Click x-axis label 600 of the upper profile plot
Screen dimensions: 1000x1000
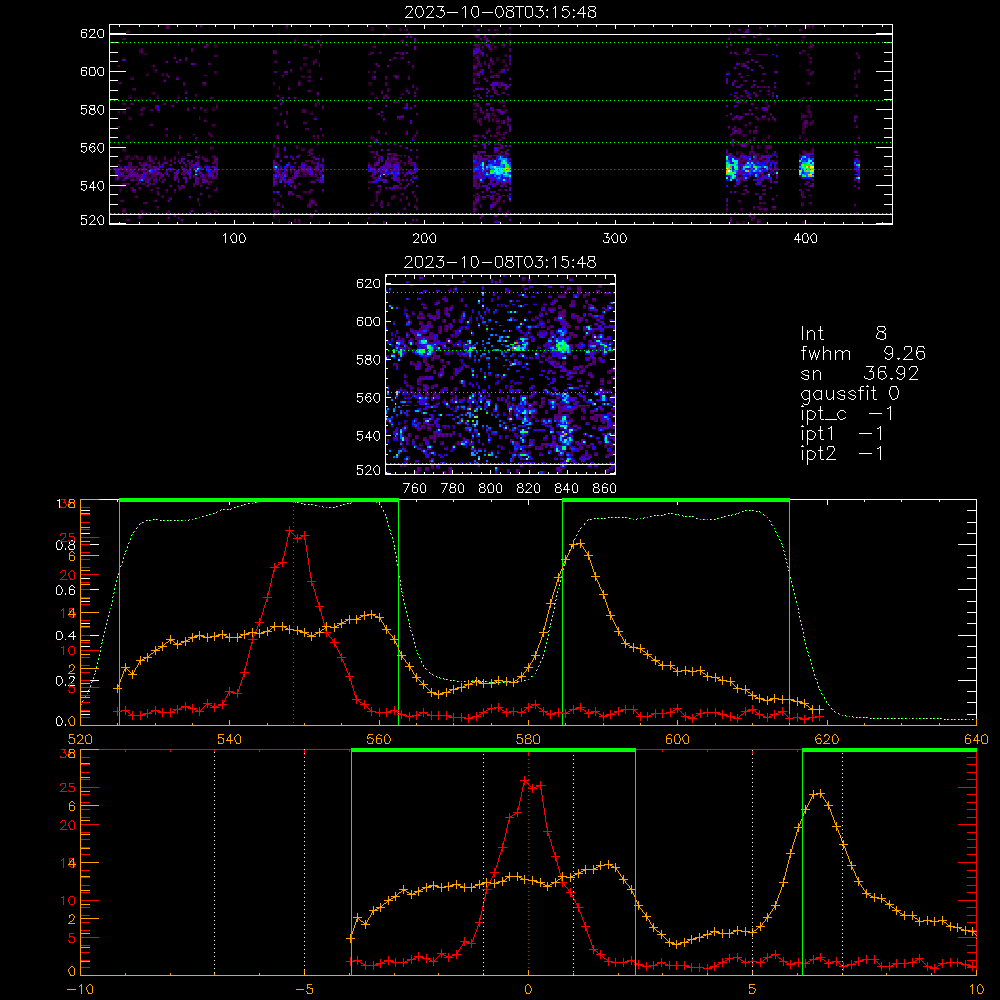click(677, 739)
